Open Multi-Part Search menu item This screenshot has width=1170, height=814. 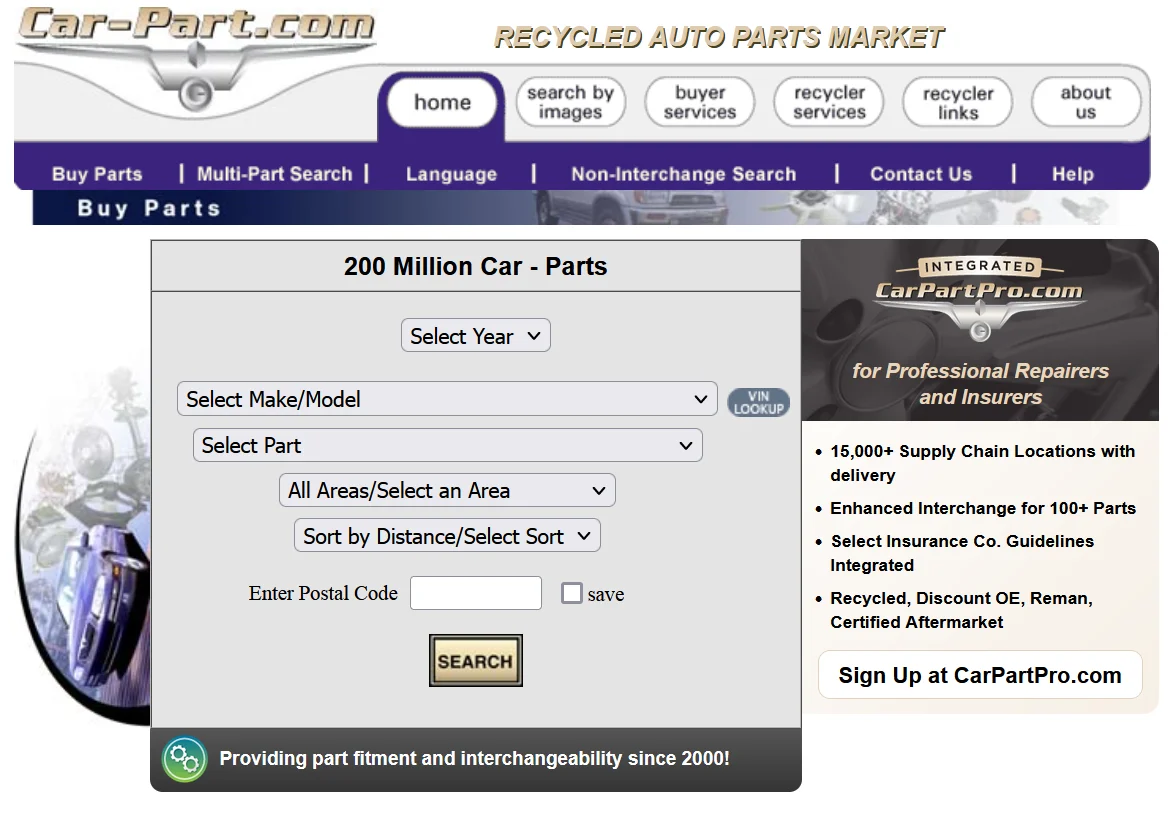[x=275, y=174]
